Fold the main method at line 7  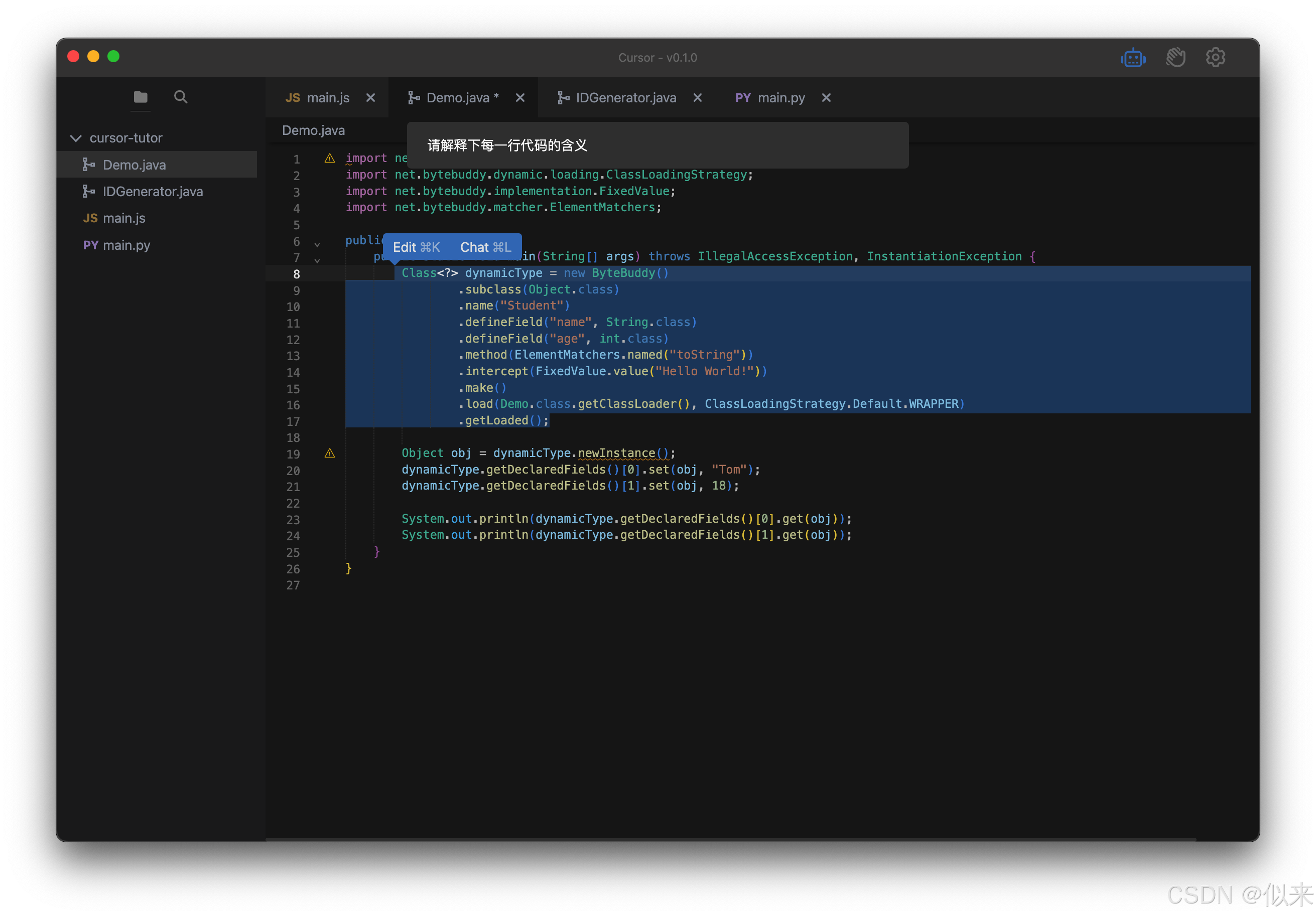317,261
